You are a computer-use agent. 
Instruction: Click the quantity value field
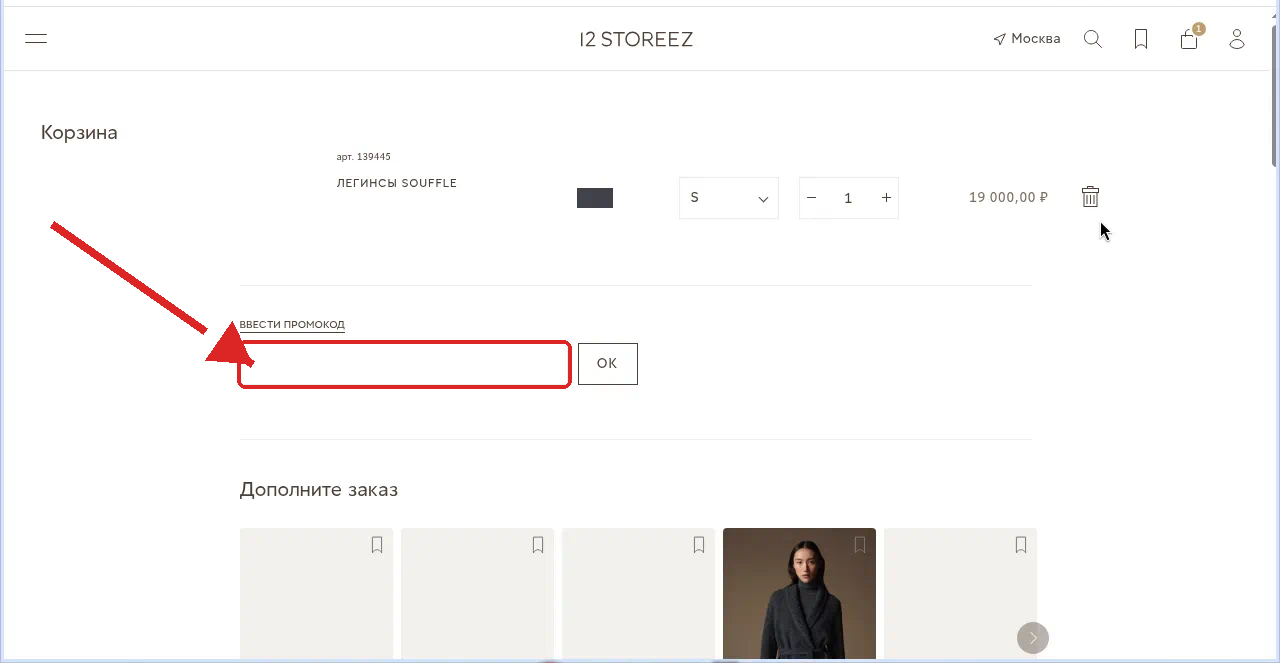[848, 198]
